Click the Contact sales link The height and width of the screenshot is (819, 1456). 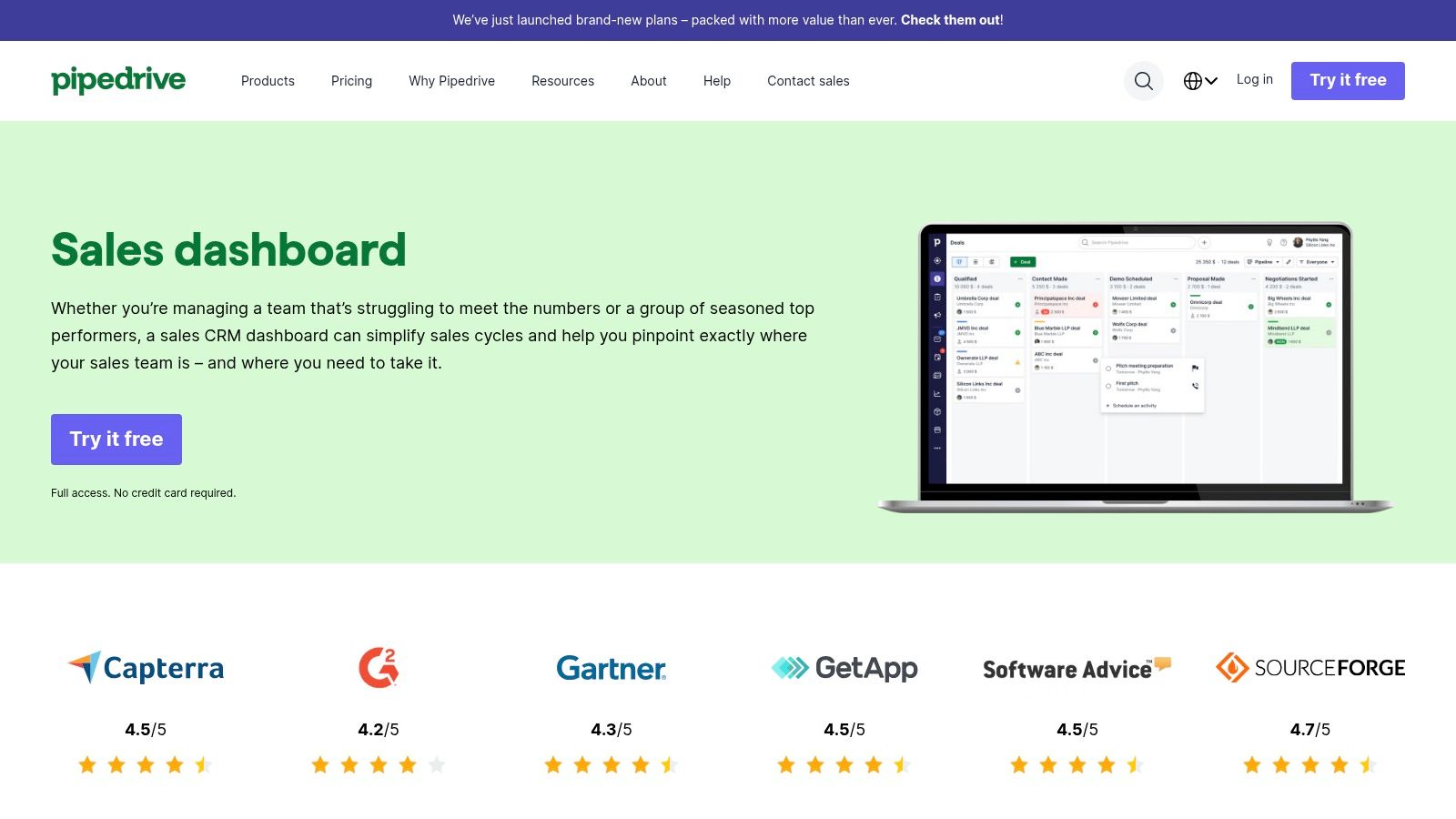[x=808, y=81]
